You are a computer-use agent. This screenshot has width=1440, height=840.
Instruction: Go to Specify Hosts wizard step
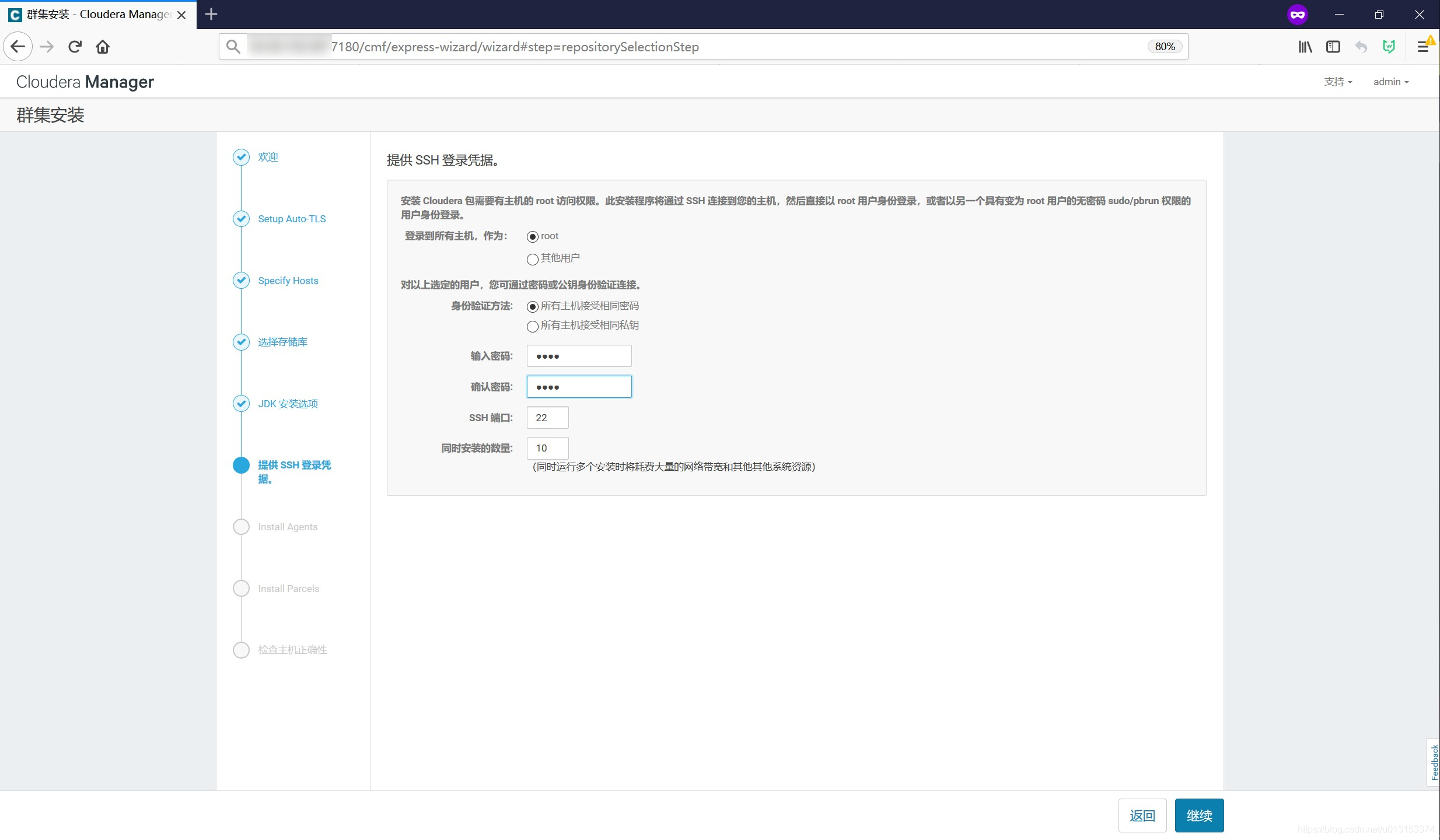point(288,281)
